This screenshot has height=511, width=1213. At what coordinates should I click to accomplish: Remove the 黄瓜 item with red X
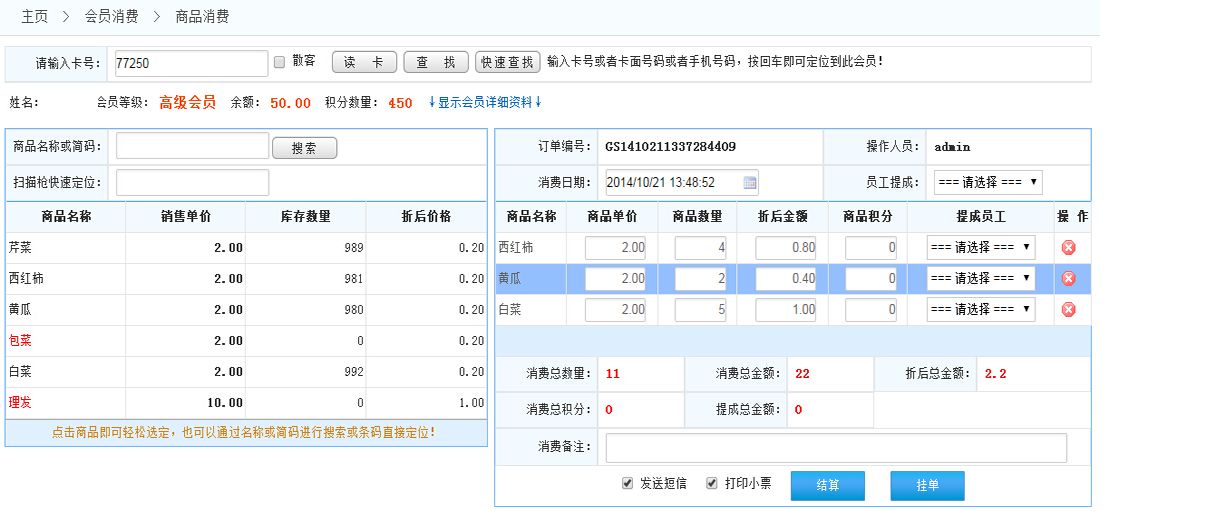click(x=1068, y=279)
